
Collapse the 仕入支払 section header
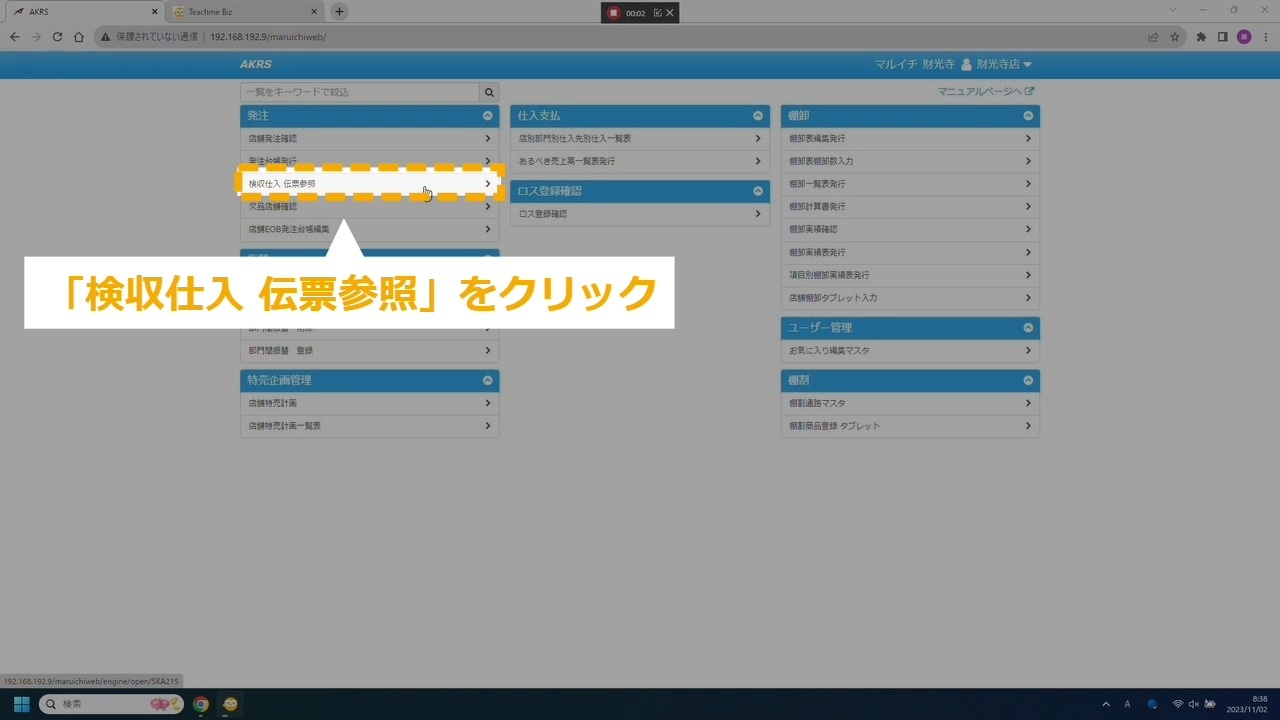(x=757, y=116)
